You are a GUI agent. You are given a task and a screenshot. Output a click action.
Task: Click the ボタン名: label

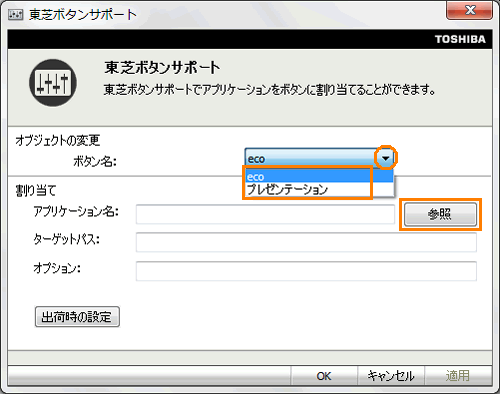[95, 161]
